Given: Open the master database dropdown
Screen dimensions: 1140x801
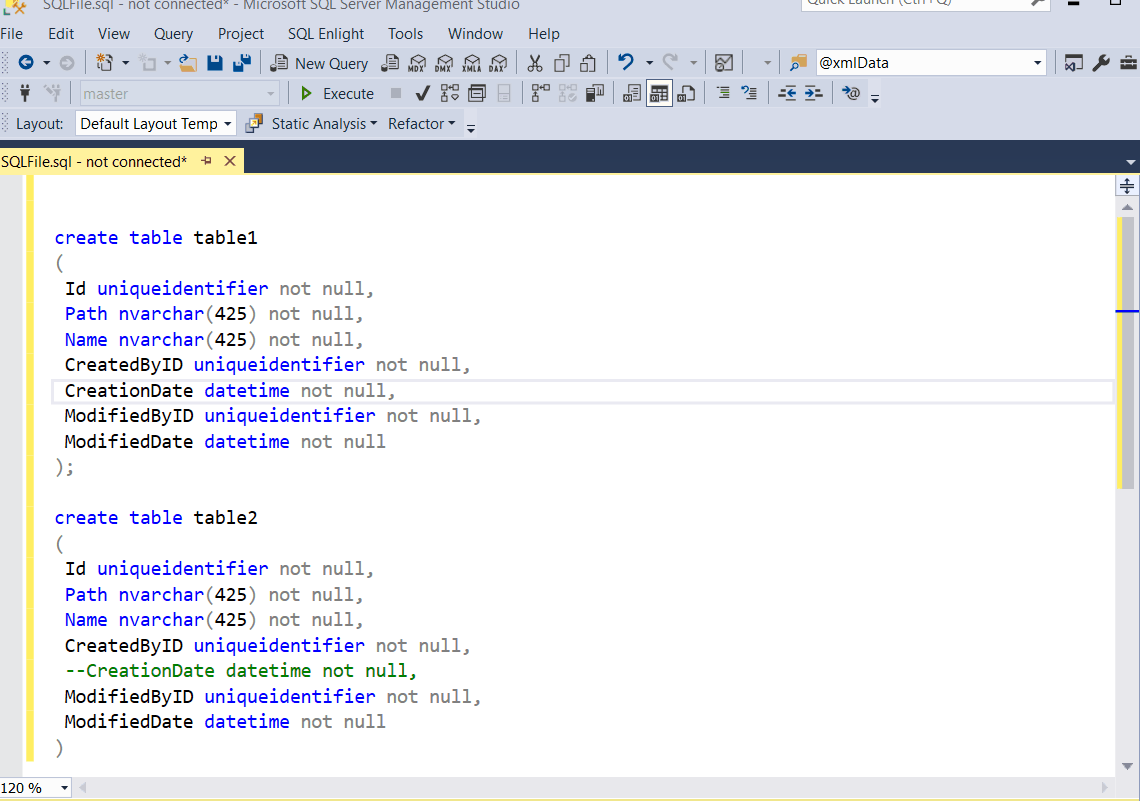Looking at the screenshot, I should click(268, 92).
